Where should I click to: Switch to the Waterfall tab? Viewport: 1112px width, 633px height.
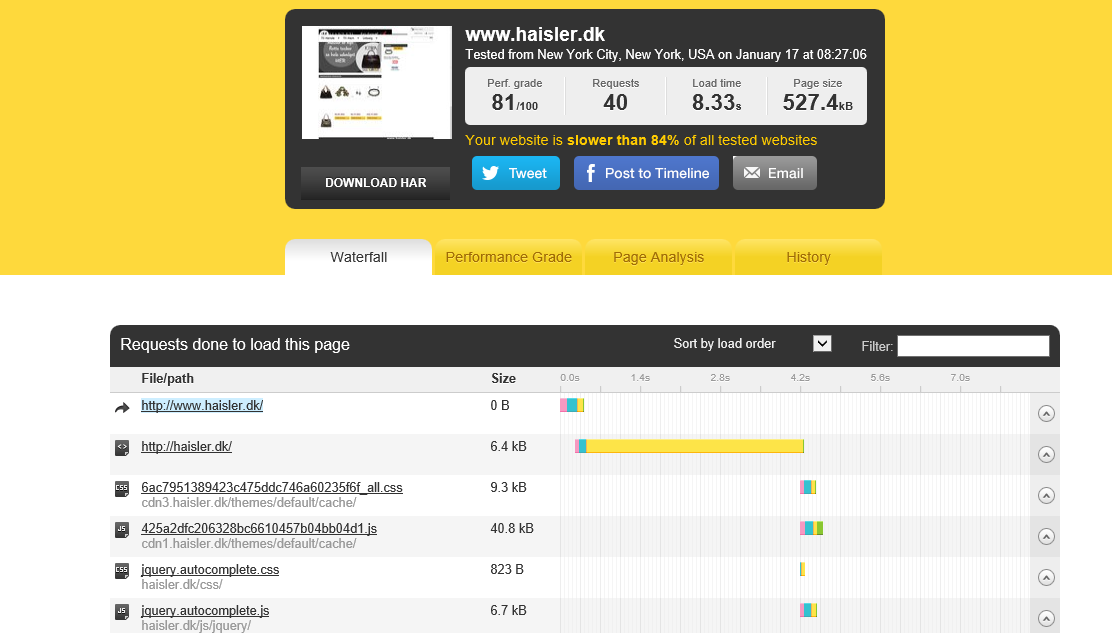[x=358, y=257]
